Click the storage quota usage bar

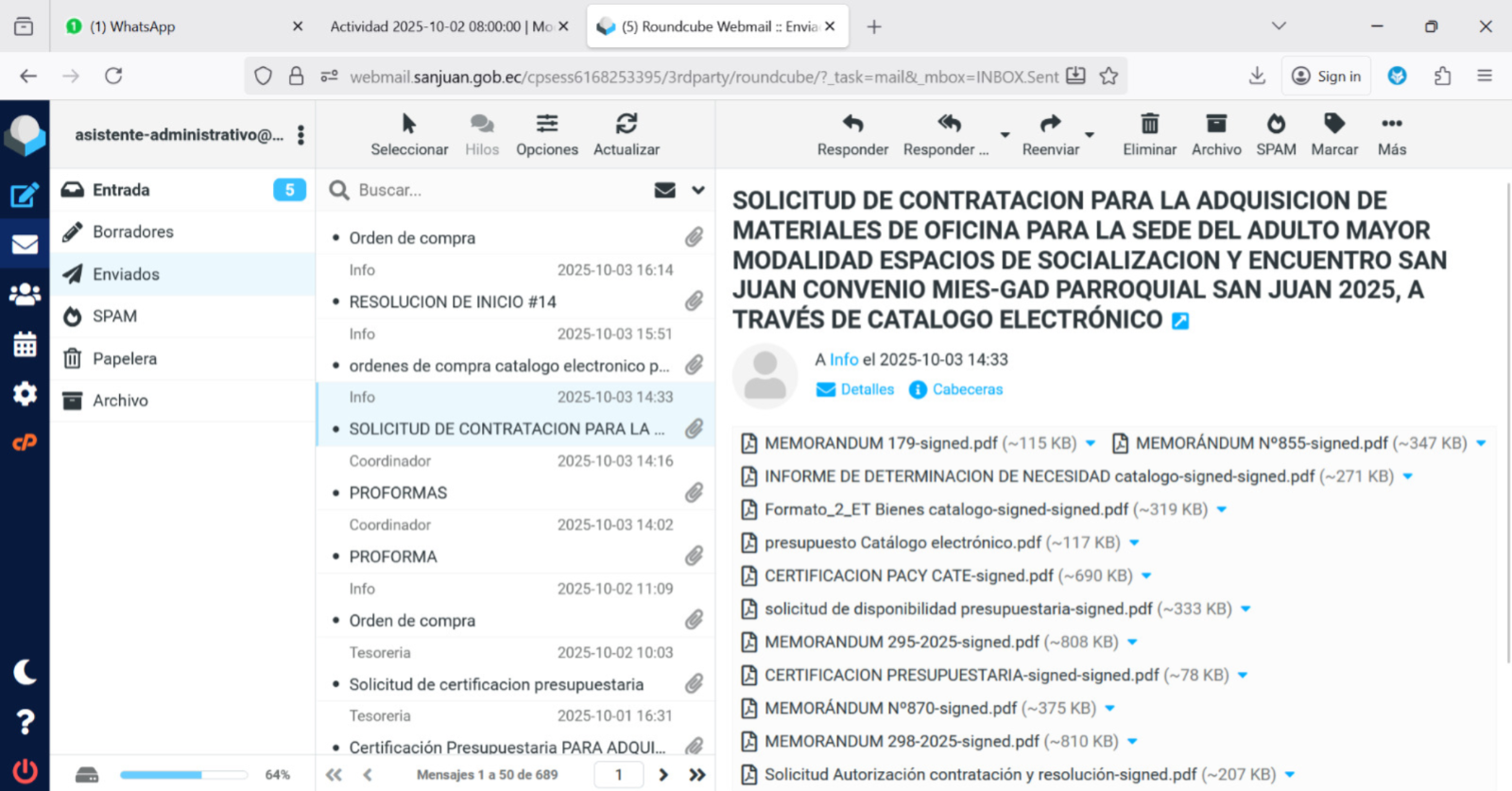(x=183, y=775)
